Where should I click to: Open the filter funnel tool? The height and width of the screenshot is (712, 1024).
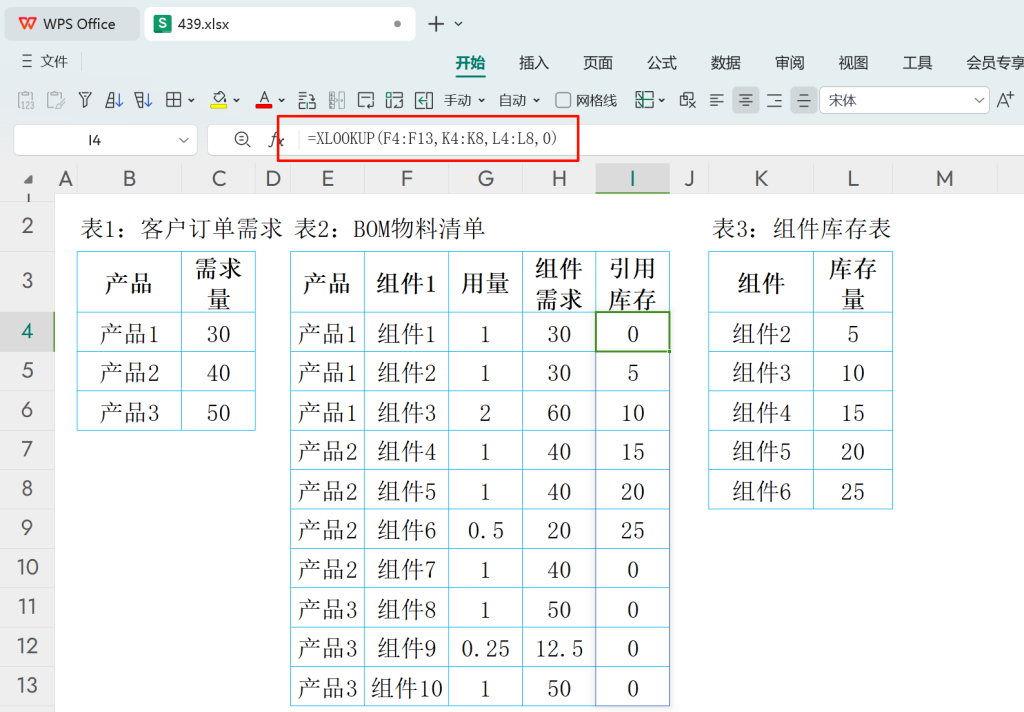(85, 100)
